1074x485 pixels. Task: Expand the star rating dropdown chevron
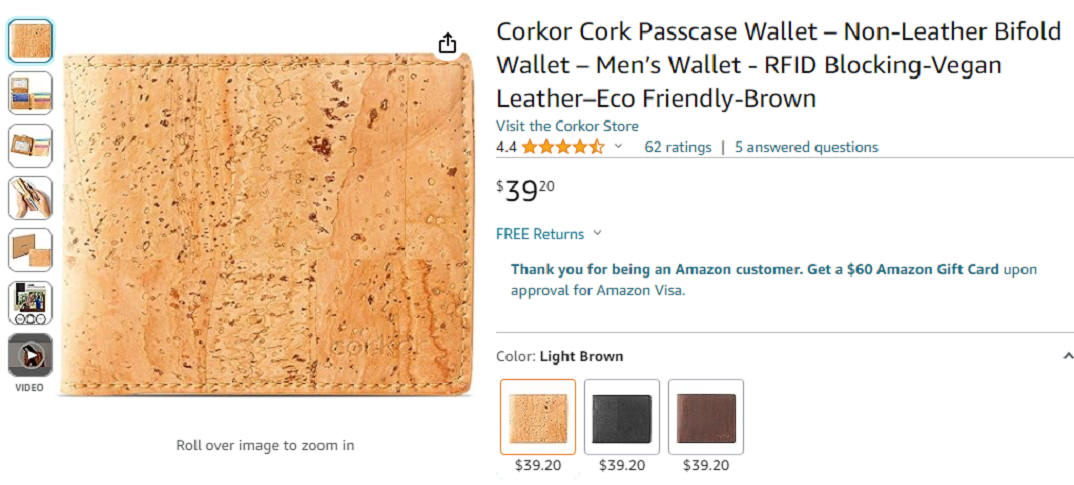[618, 147]
